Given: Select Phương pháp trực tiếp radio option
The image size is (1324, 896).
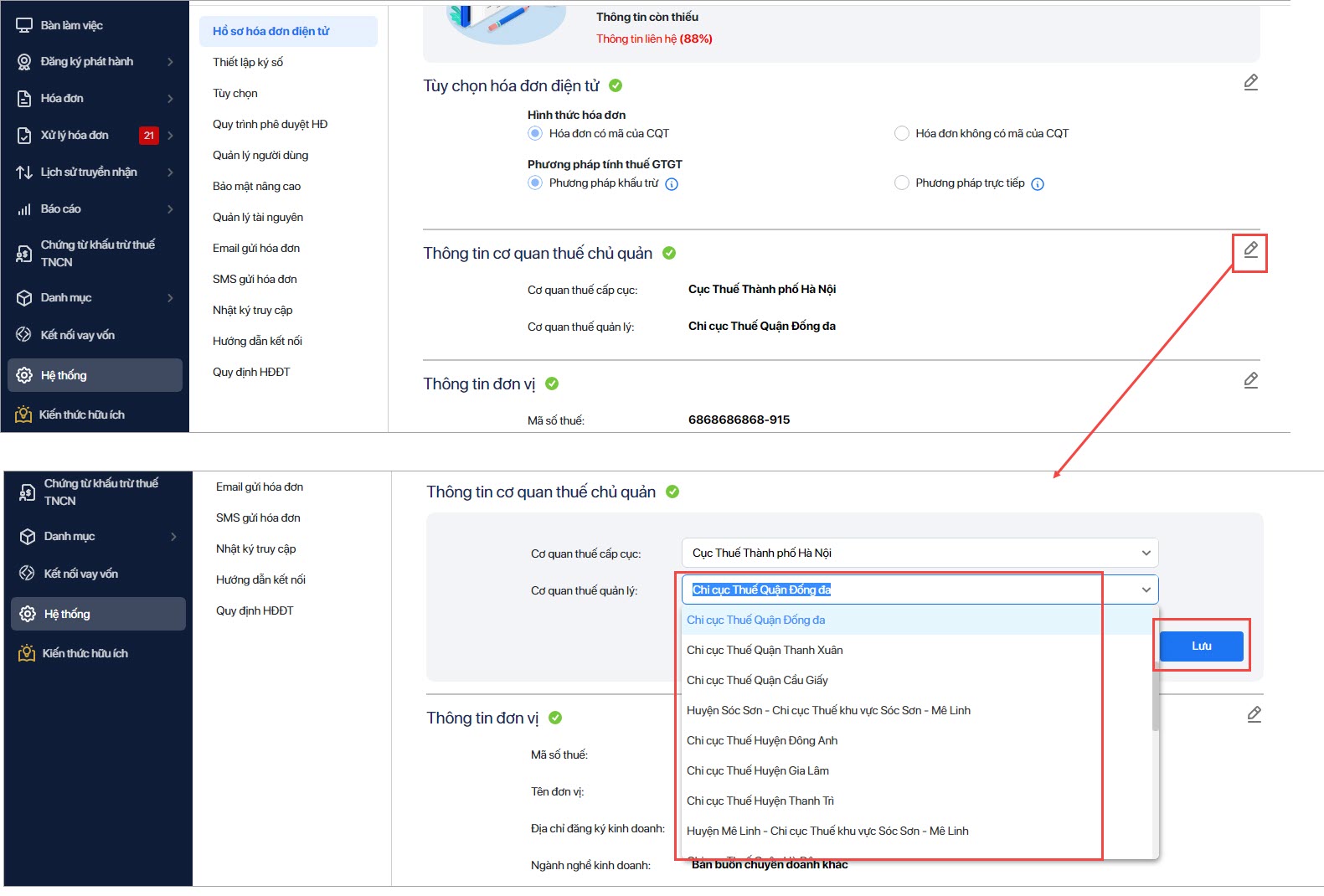Looking at the screenshot, I should (x=902, y=183).
